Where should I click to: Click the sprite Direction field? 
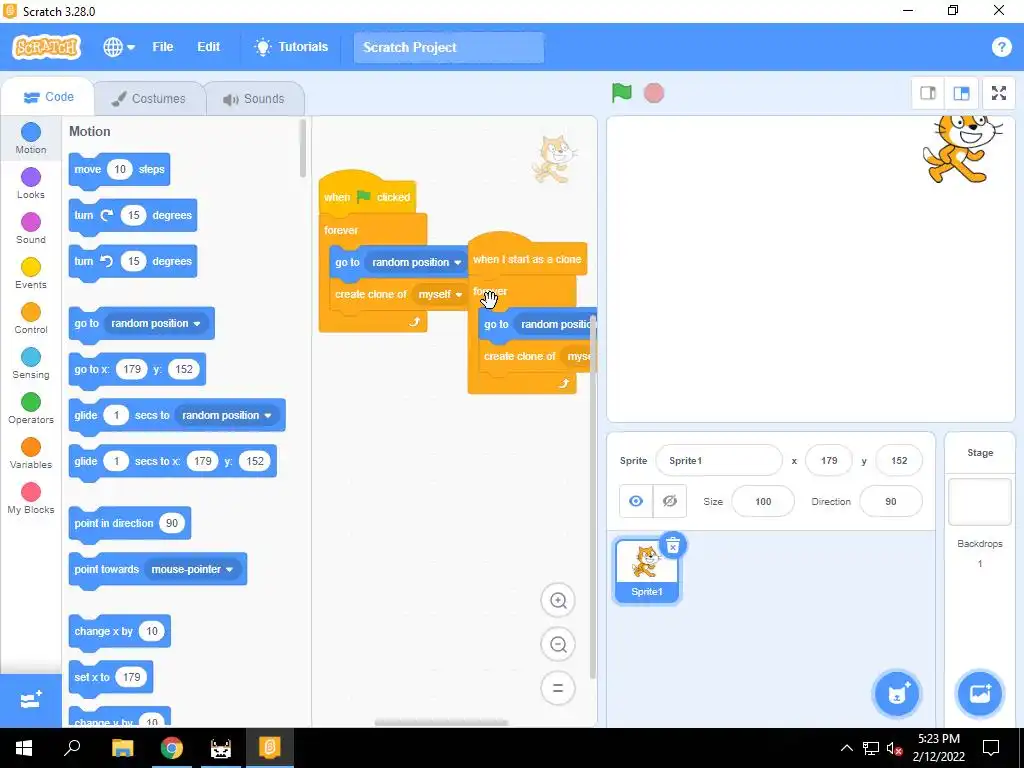click(x=891, y=502)
